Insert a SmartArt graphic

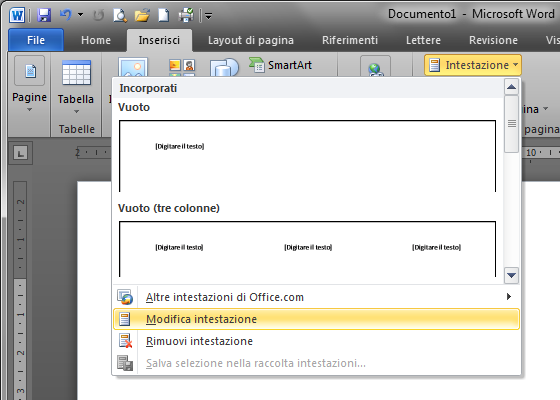[280, 65]
